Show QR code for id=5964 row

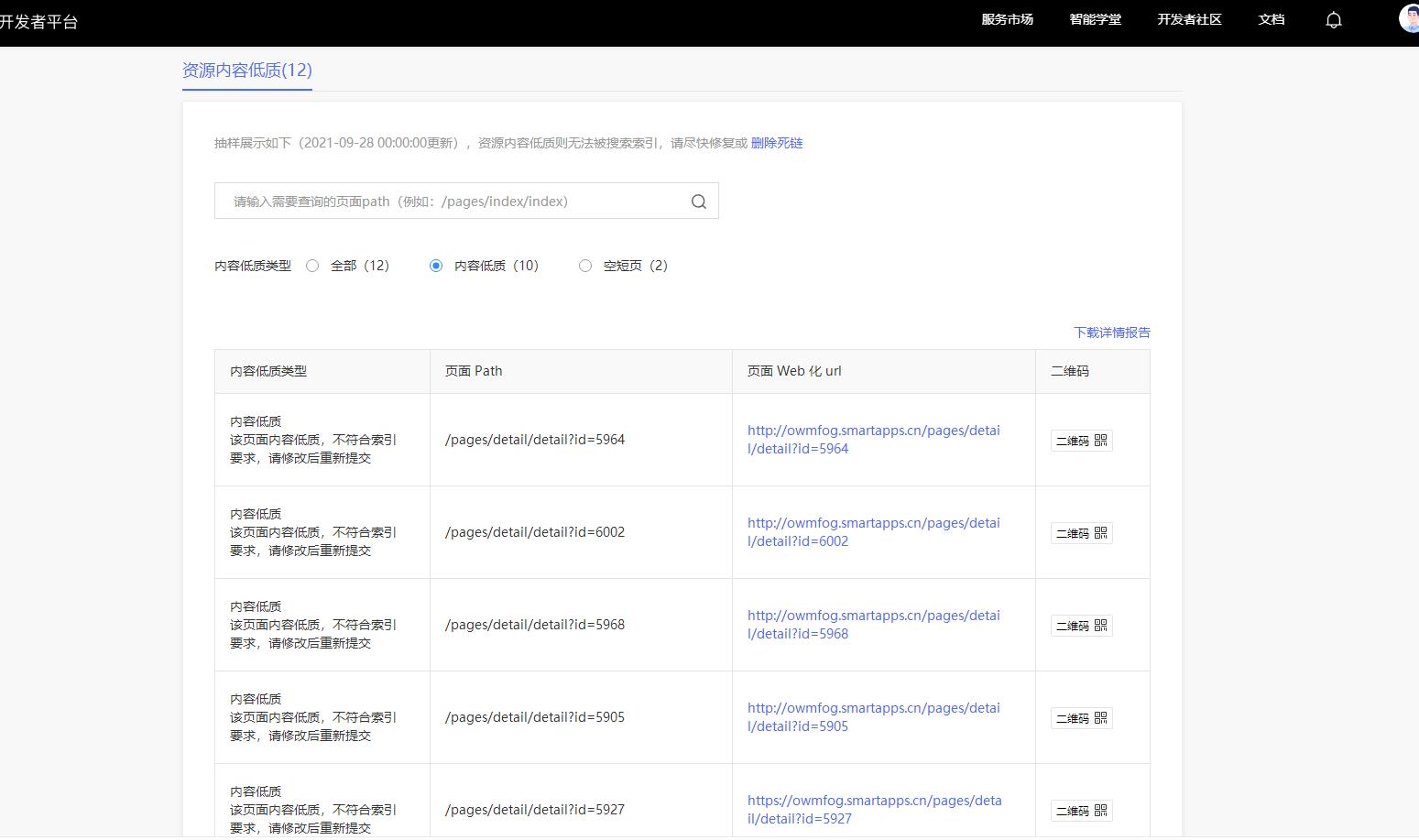pos(1081,441)
